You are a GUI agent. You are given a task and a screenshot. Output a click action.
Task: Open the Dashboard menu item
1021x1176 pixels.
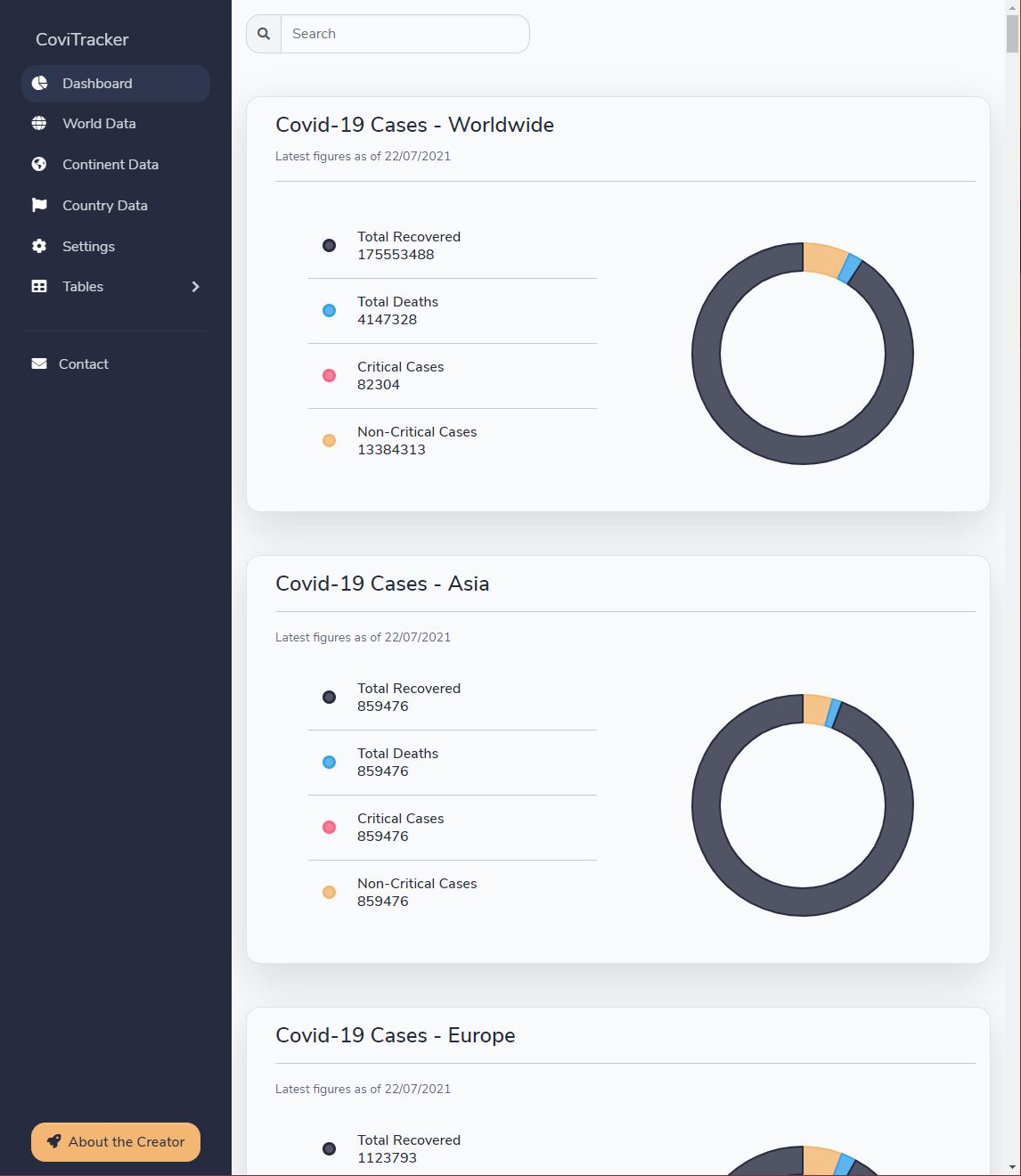[x=116, y=83]
